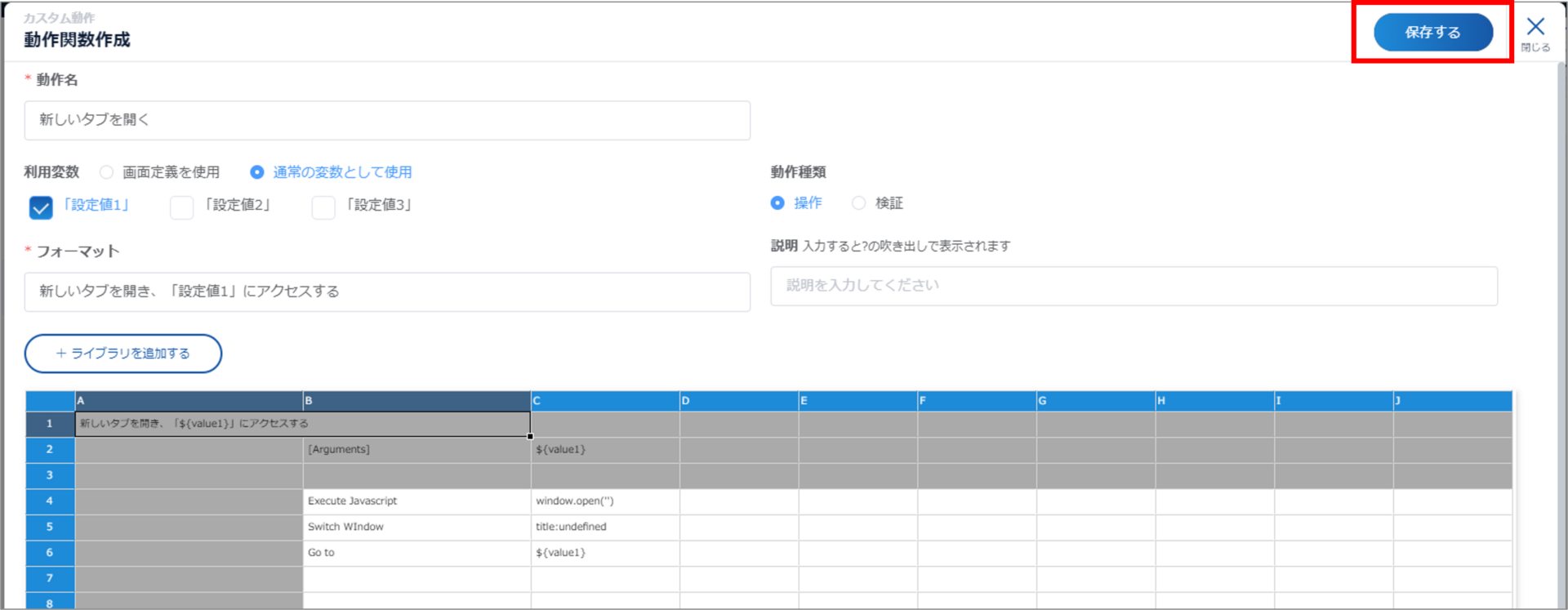1568x610 pixels.
Task: Select the 画面定義を使用 radio button
Action: click(107, 172)
